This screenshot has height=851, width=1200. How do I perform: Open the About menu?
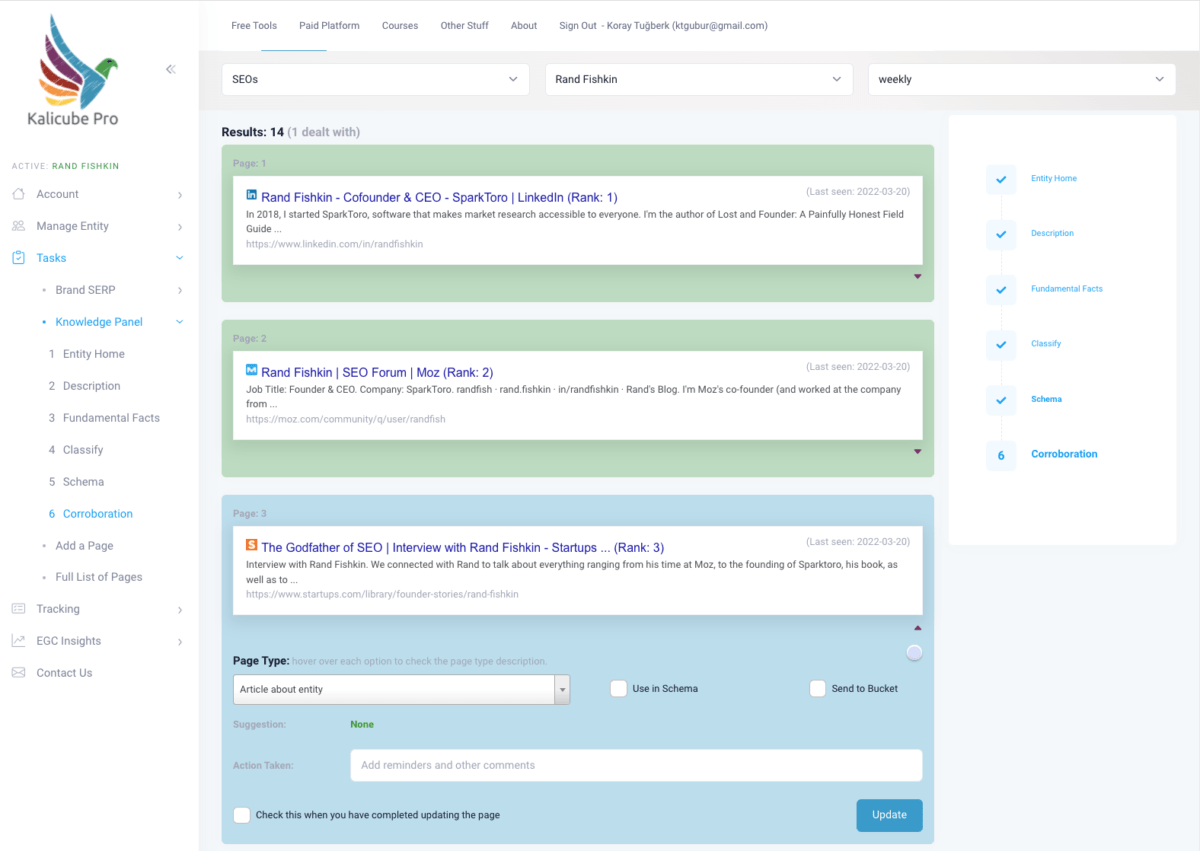(x=524, y=25)
